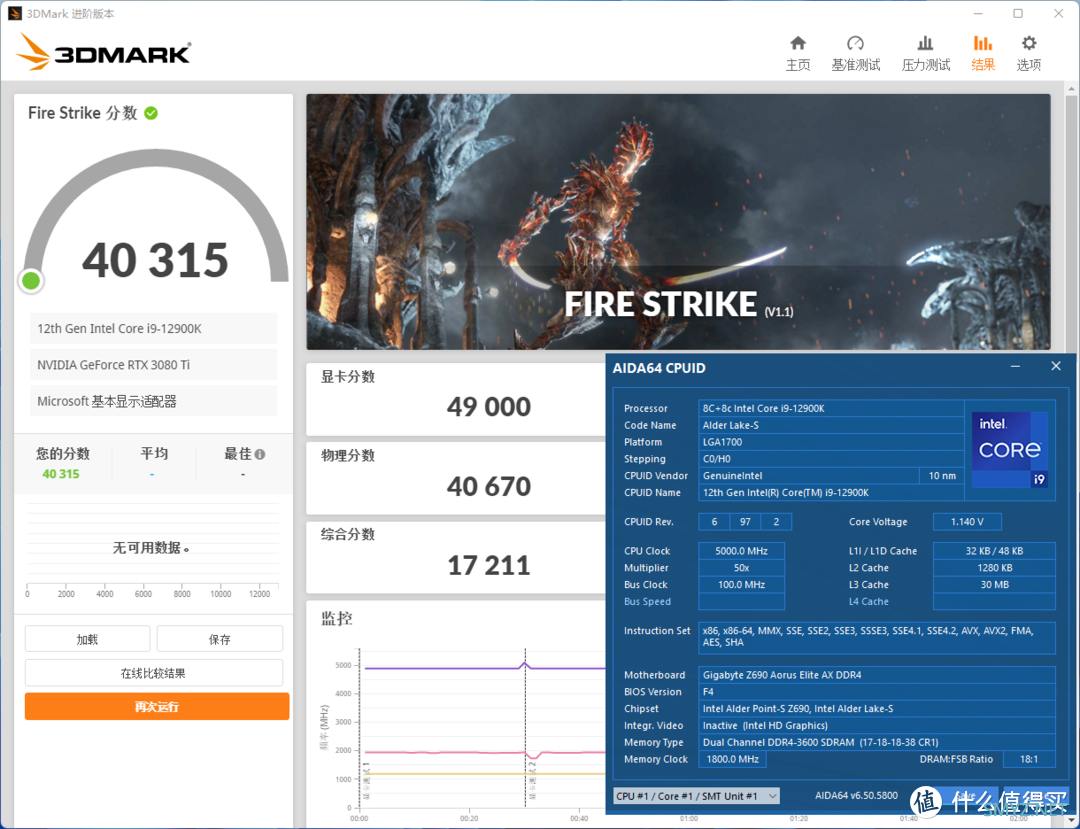Click BIOS Version F4 field
Image resolution: width=1080 pixels, height=829 pixels.
876,692
